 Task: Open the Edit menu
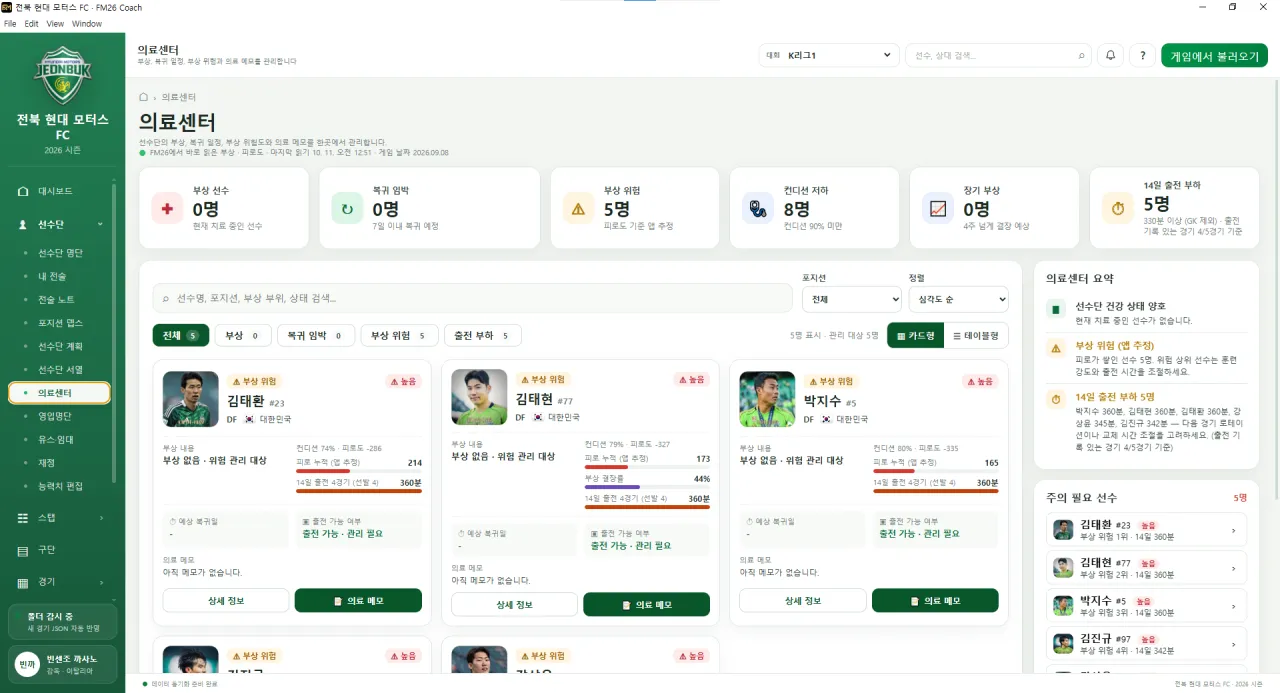[x=31, y=23]
